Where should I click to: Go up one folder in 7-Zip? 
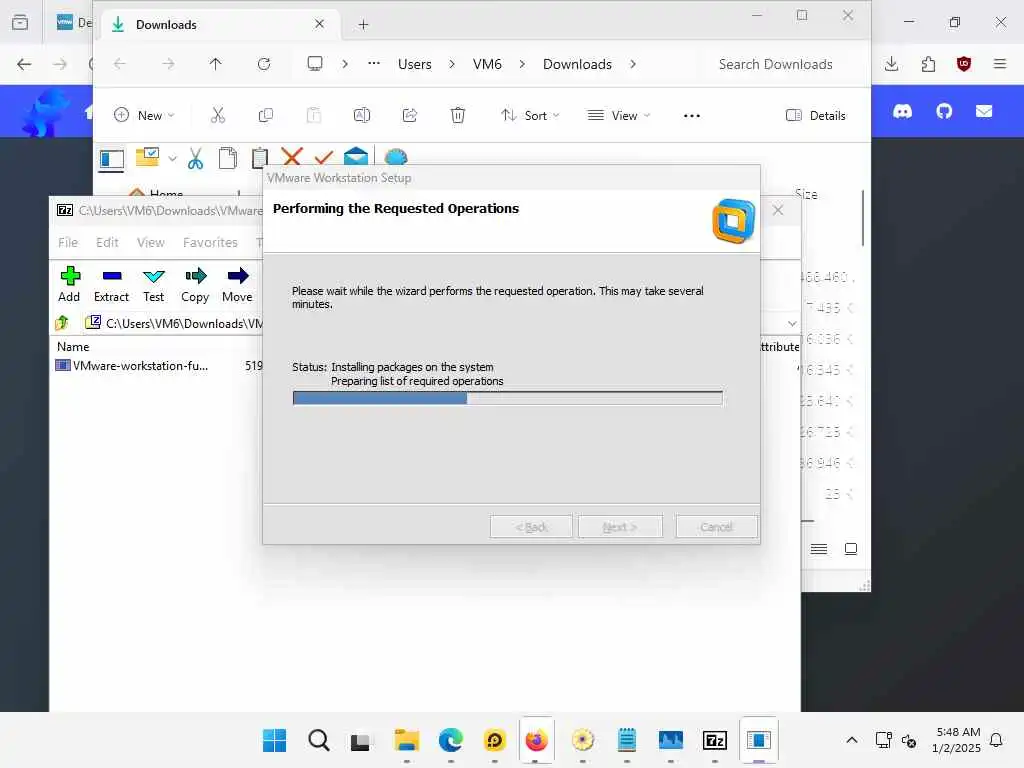pyautogui.click(x=62, y=323)
